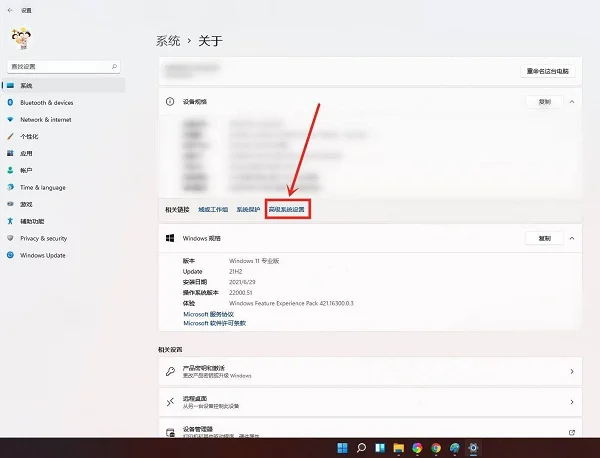Open the 高级系统设置 link
Image resolution: width=600 pixels, height=458 pixels.
point(287,210)
